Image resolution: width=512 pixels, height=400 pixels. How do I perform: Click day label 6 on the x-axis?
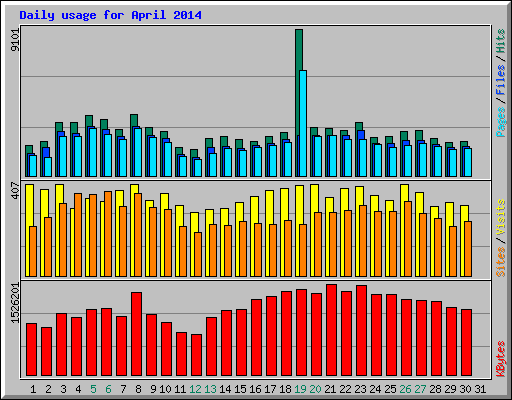pyautogui.click(x=108, y=389)
